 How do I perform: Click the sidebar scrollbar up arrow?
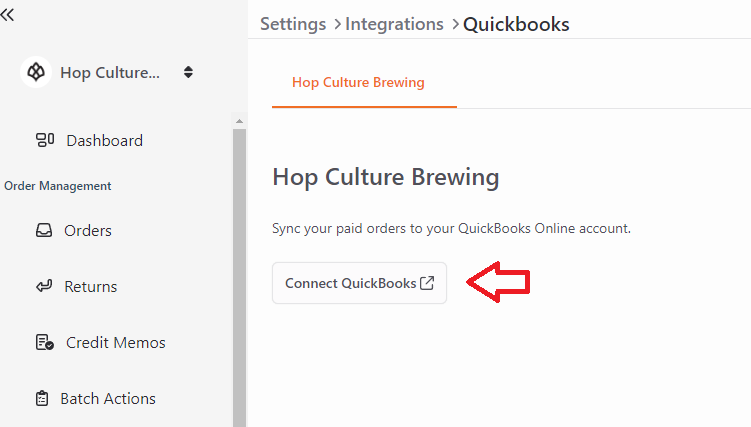[x=239, y=122]
